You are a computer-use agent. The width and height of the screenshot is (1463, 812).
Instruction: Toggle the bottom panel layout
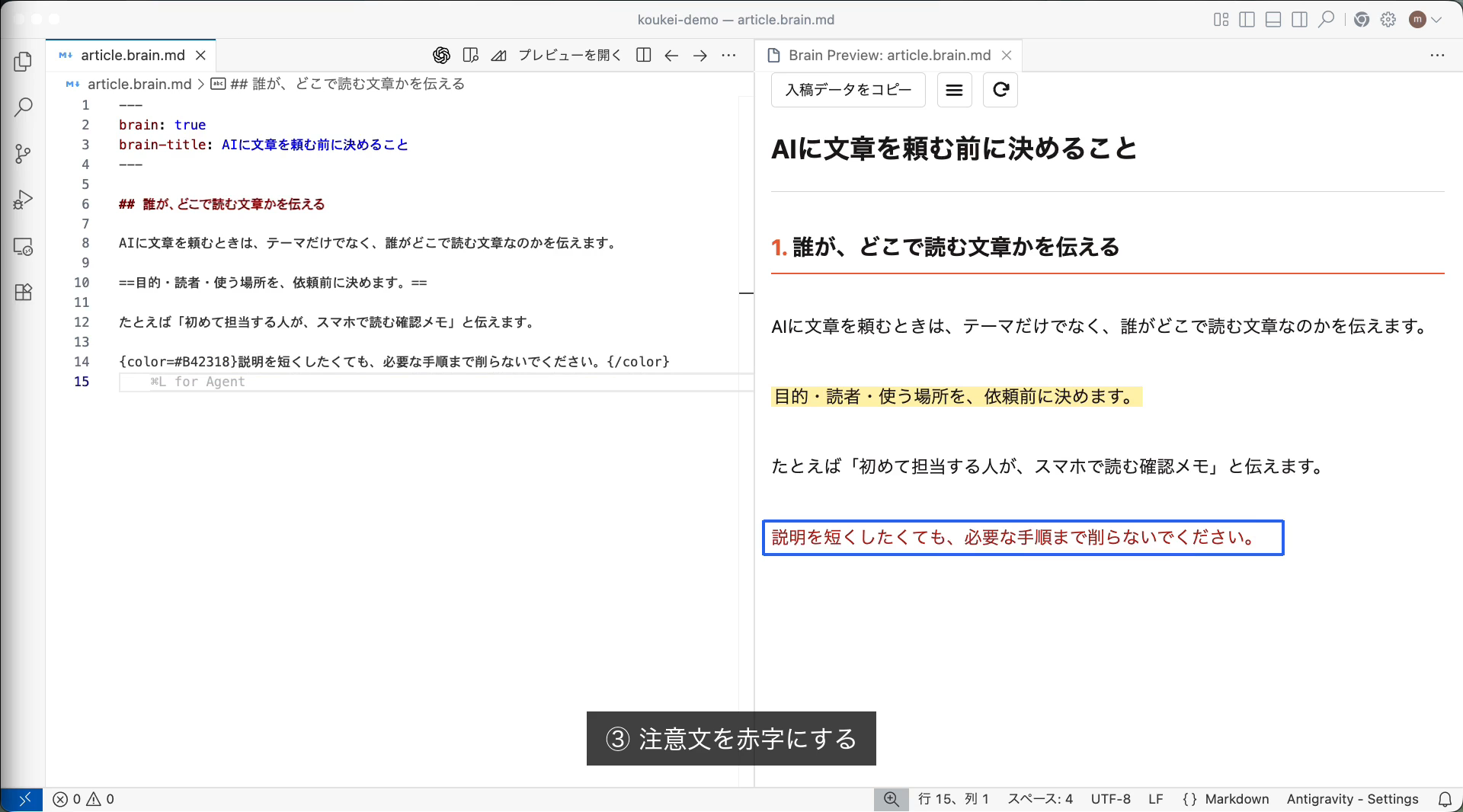(x=1273, y=20)
